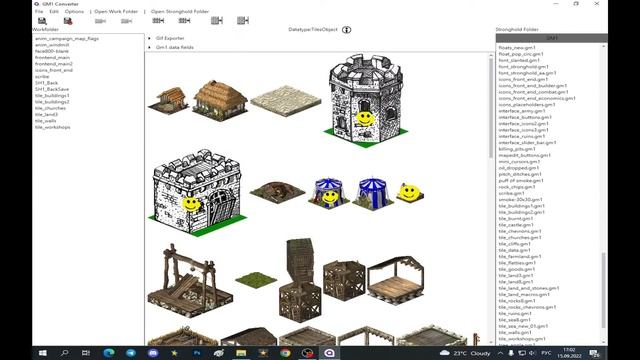The height and width of the screenshot is (360, 640).
Task: Open the Edit menu
Action: [x=54, y=11]
